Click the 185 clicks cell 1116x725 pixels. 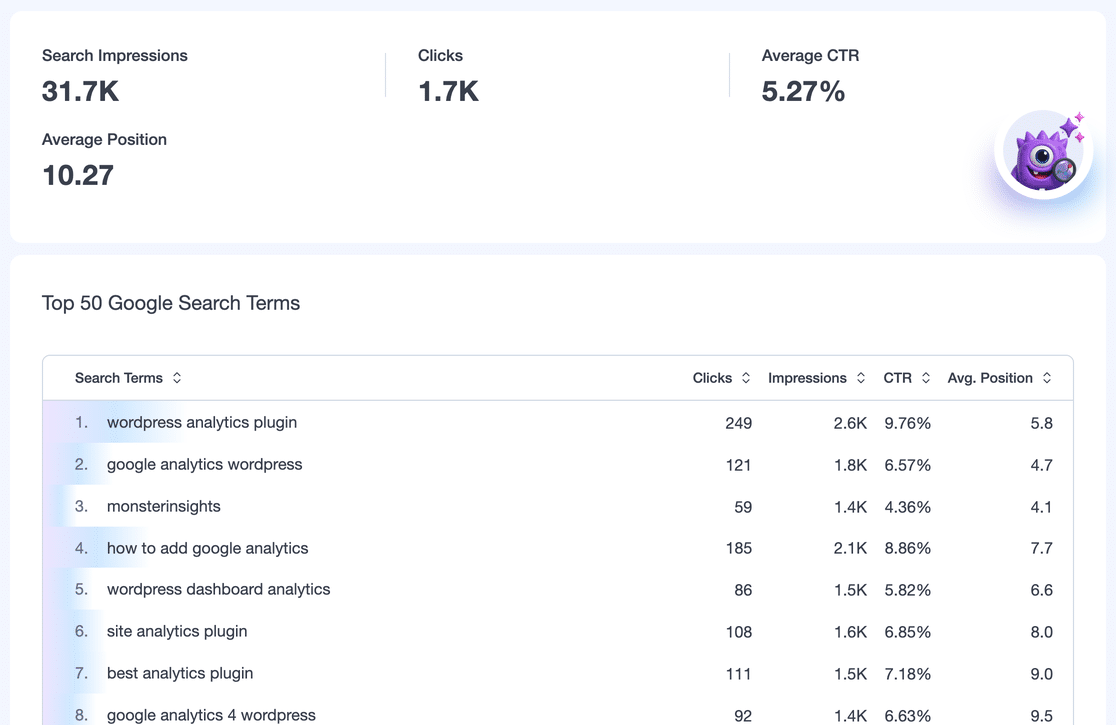tap(739, 549)
